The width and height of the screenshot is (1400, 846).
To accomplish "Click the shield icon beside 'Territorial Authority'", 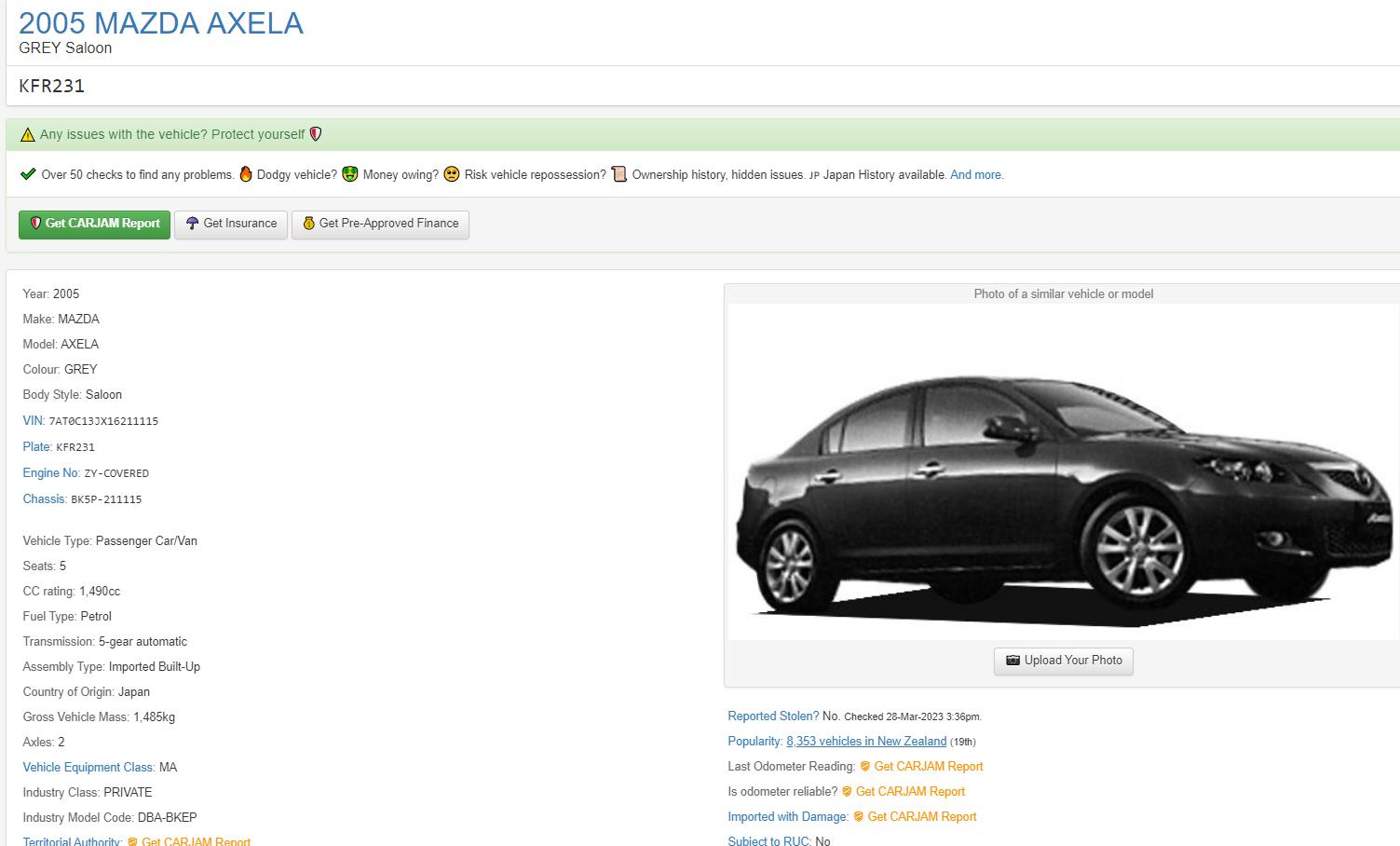I will pyautogui.click(x=133, y=842).
